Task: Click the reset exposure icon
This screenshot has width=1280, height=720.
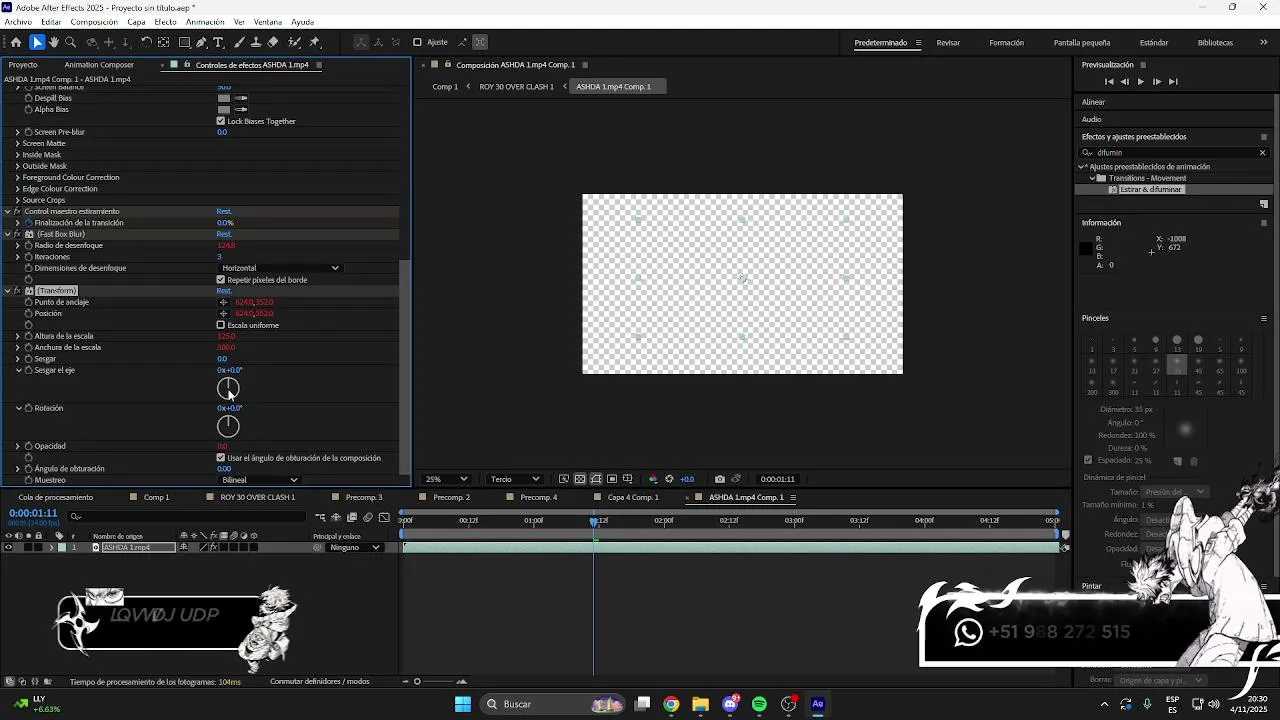Action: pyautogui.click(x=670, y=479)
